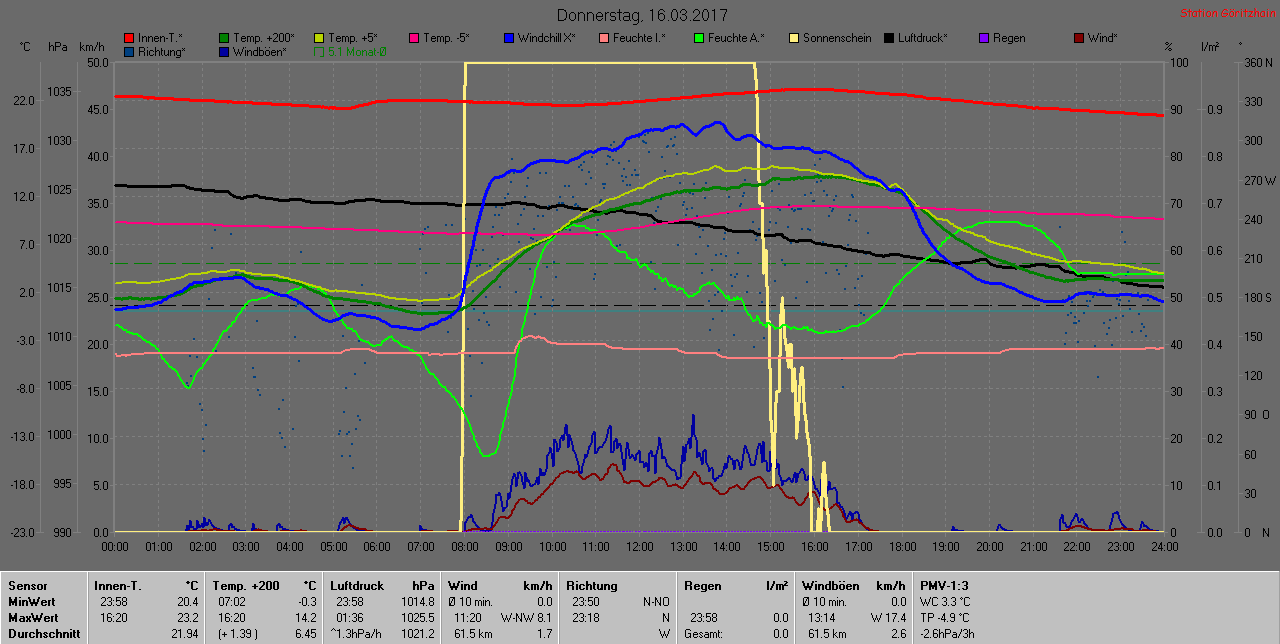Select the Richtung* legend label
The height and width of the screenshot is (644, 1280).
pyautogui.click(x=162, y=51)
